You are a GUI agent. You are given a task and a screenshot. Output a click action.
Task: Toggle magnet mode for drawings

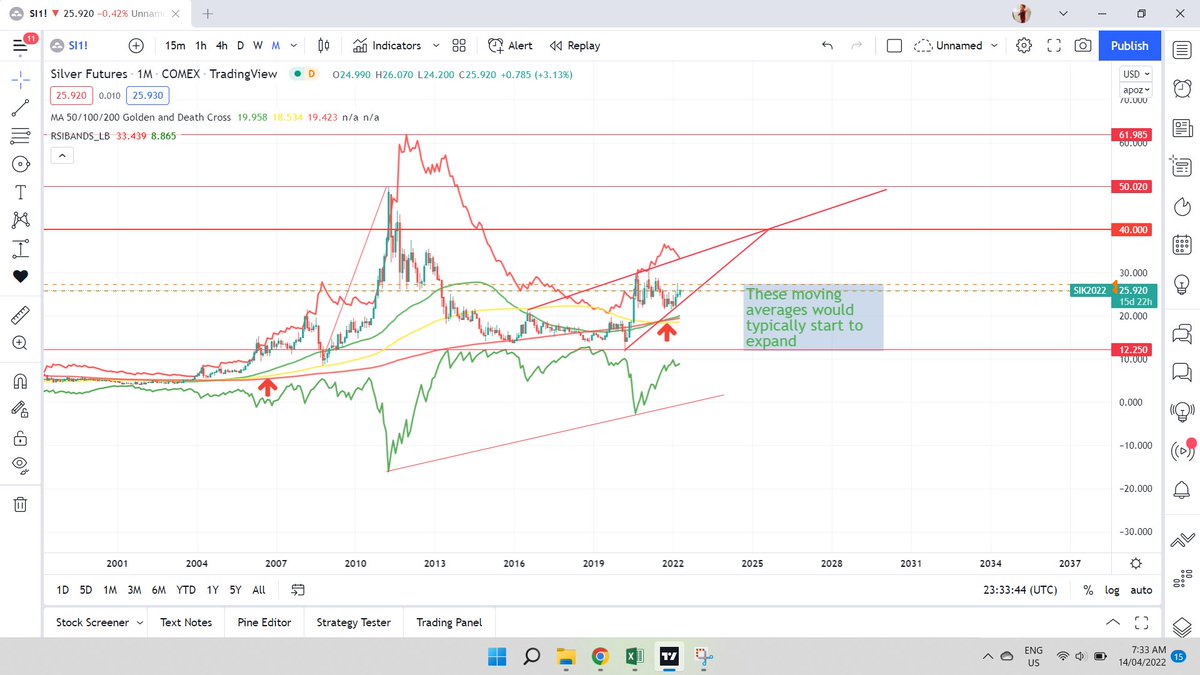click(x=20, y=380)
